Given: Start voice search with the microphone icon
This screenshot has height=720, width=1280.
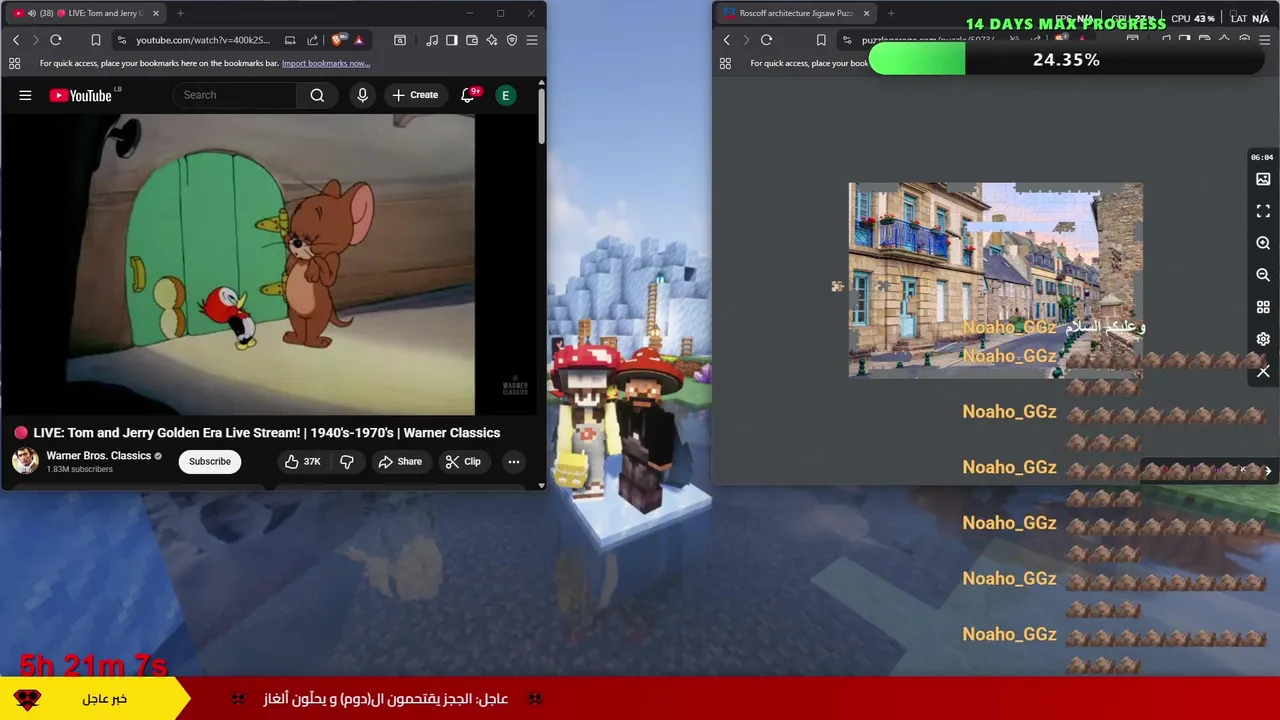Looking at the screenshot, I should [x=362, y=95].
